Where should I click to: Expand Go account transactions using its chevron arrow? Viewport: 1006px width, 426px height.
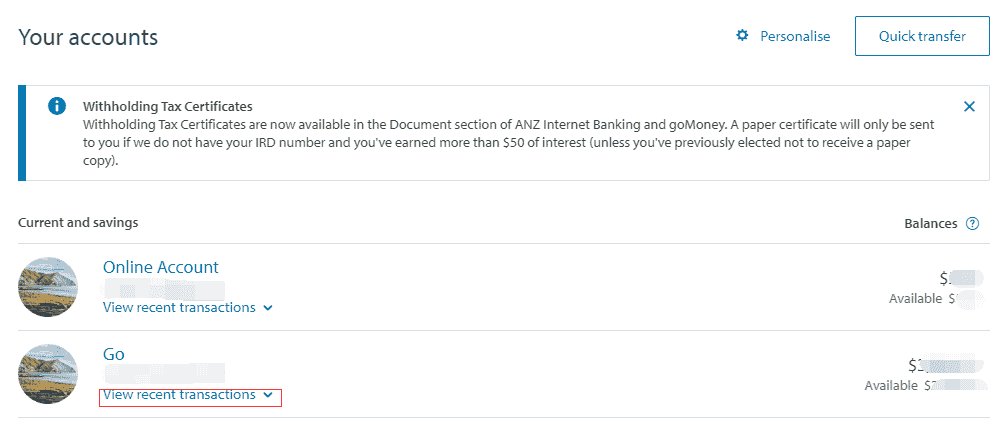tap(268, 395)
